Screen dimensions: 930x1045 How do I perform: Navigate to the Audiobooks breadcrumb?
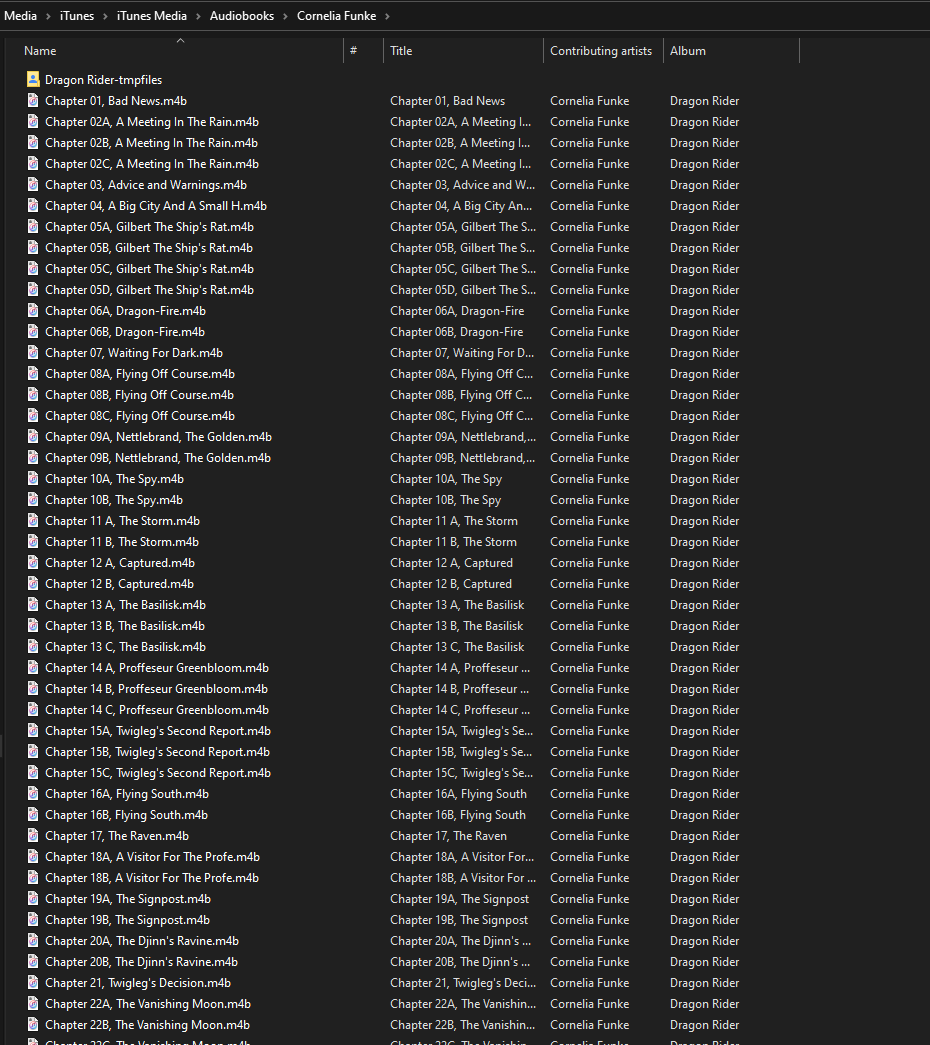point(242,16)
